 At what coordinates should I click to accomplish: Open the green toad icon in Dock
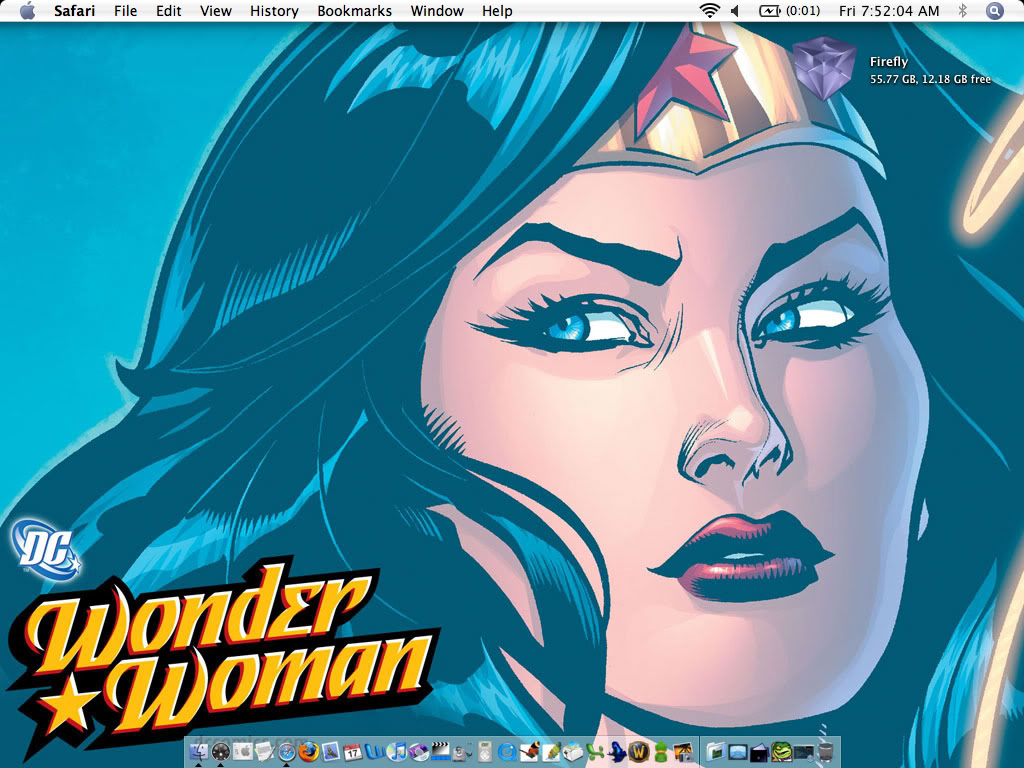pos(781,752)
